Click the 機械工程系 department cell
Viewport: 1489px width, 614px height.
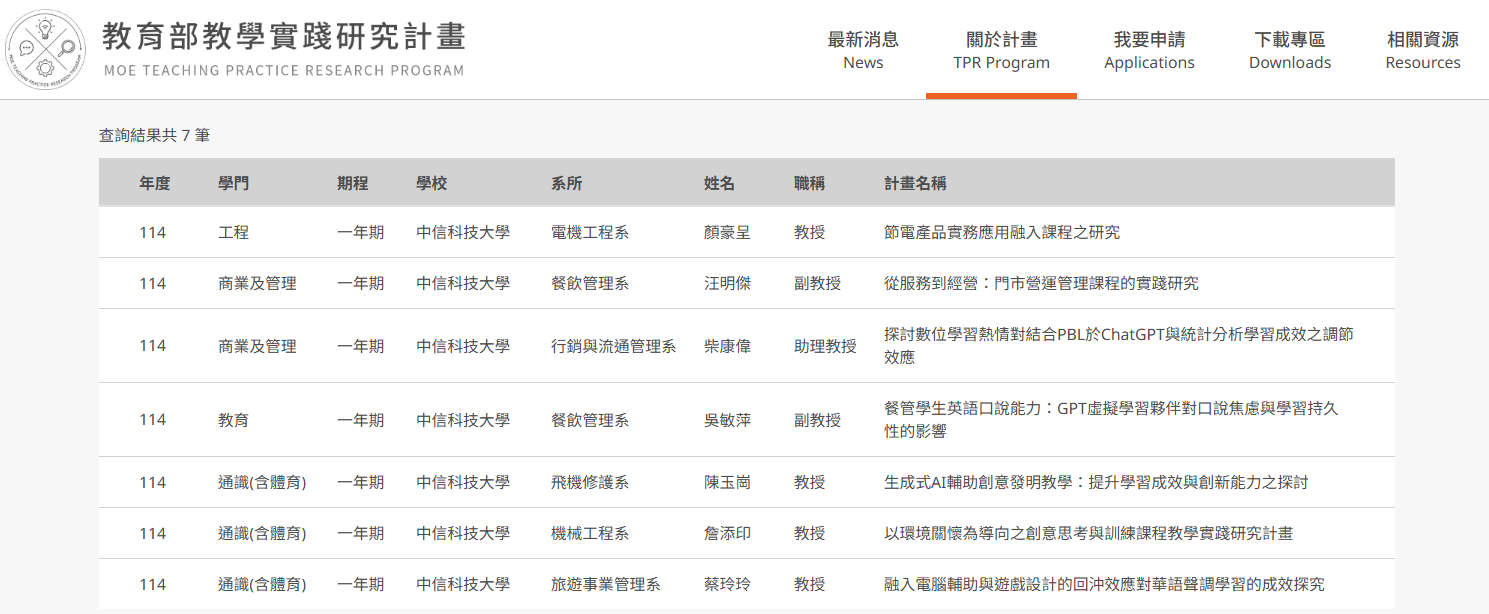pos(590,533)
